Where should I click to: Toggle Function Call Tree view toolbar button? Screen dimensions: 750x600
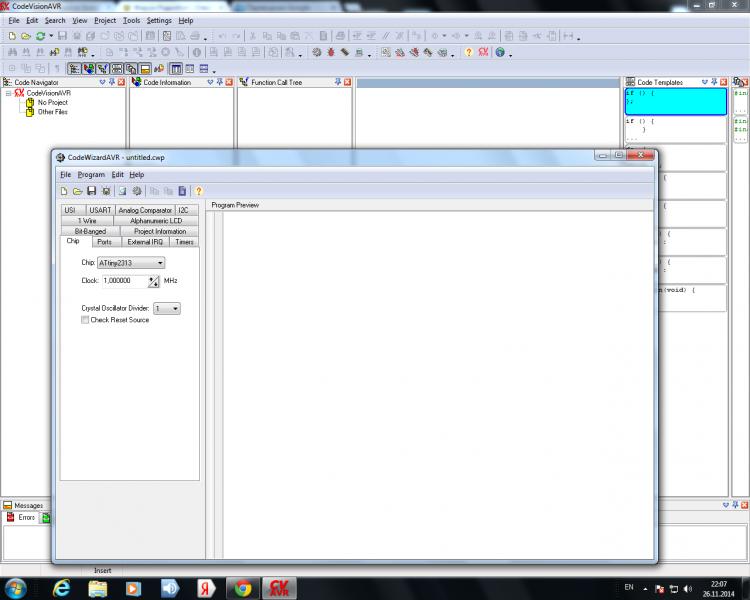pyautogui.click(x=103, y=69)
